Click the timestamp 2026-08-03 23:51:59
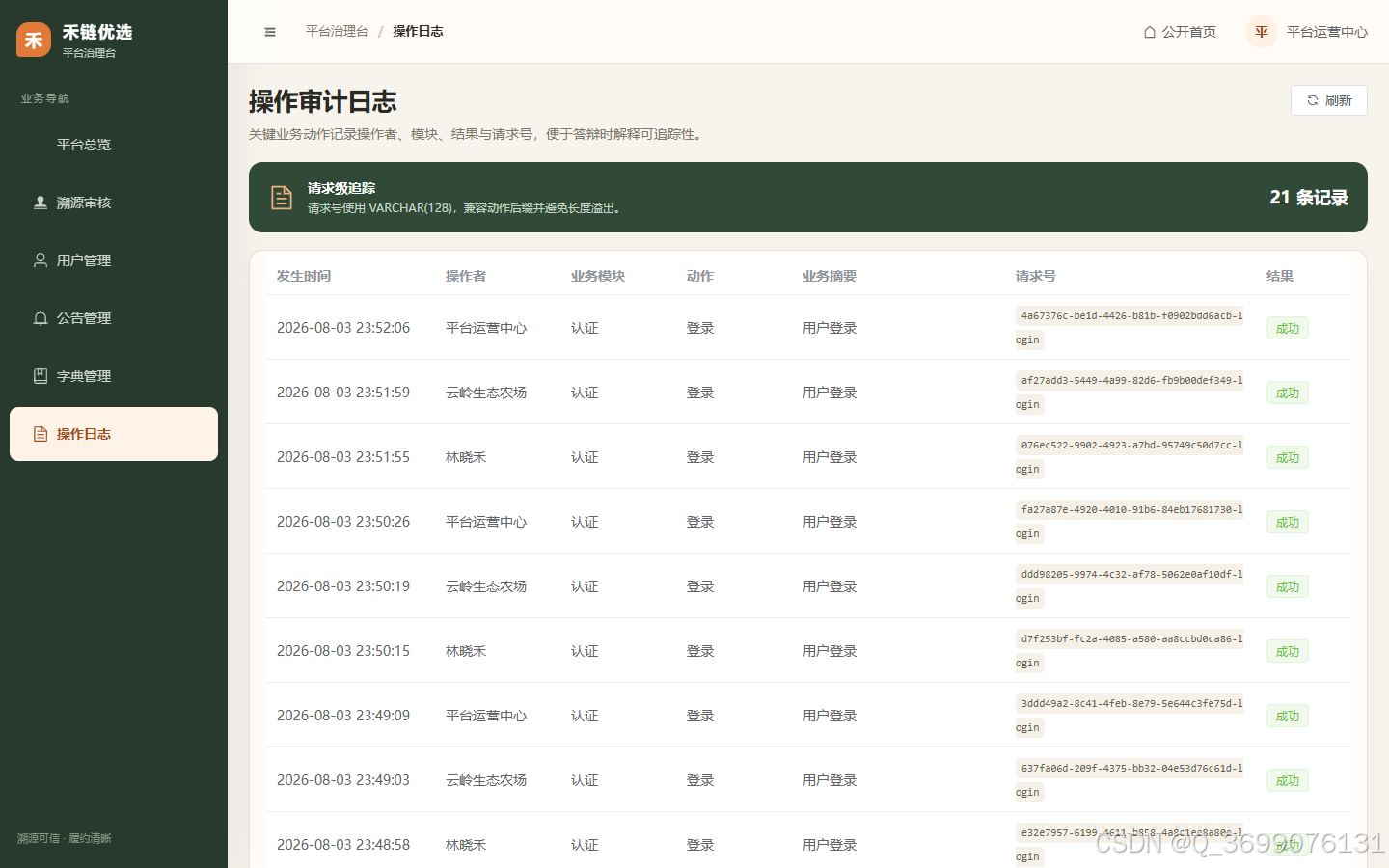The image size is (1389, 868). pyautogui.click(x=343, y=393)
